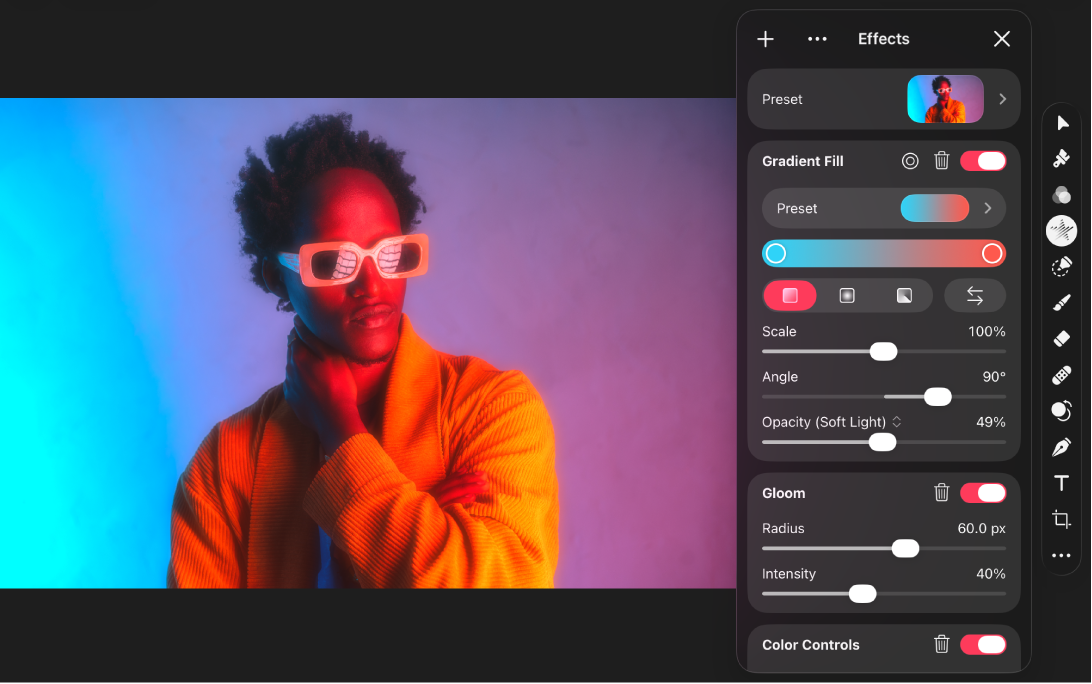Activate the Repair bandage tool
Image resolution: width=1092 pixels, height=684 pixels.
(x=1061, y=375)
